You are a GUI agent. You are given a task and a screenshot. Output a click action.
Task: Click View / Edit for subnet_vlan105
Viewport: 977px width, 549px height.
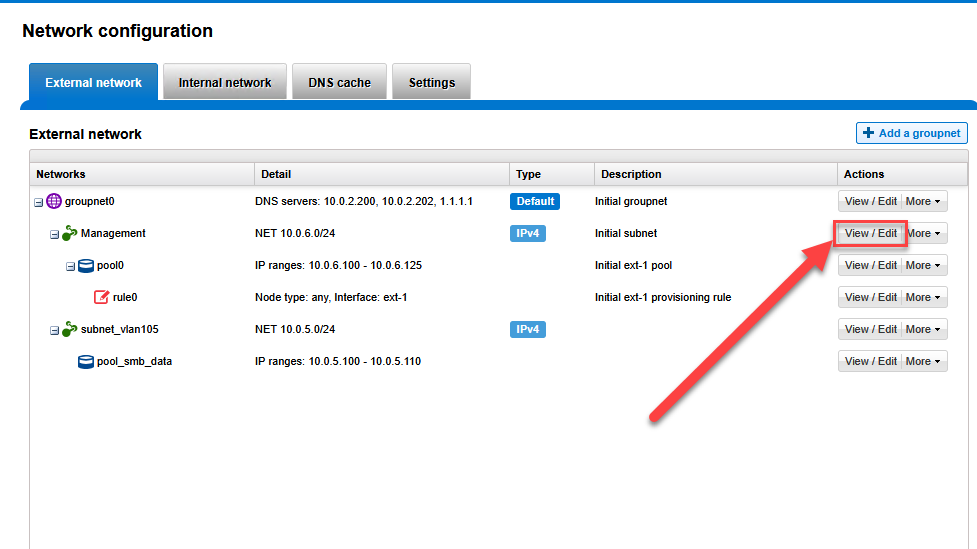[x=870, y=329]
